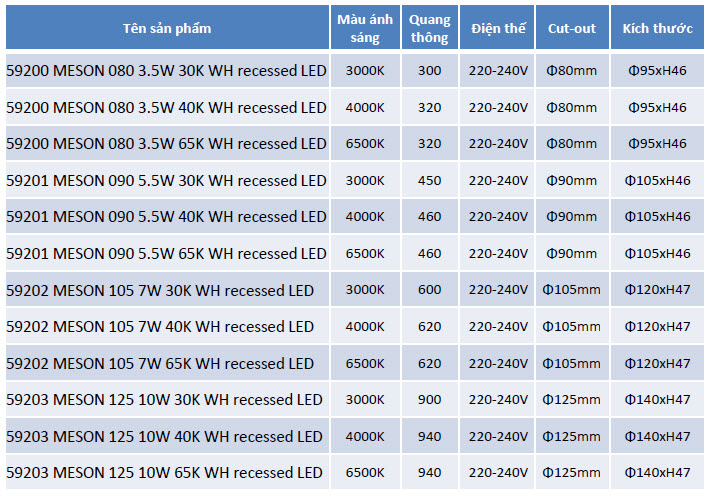Click the luminous flux value 900

[x=429, y=400]
